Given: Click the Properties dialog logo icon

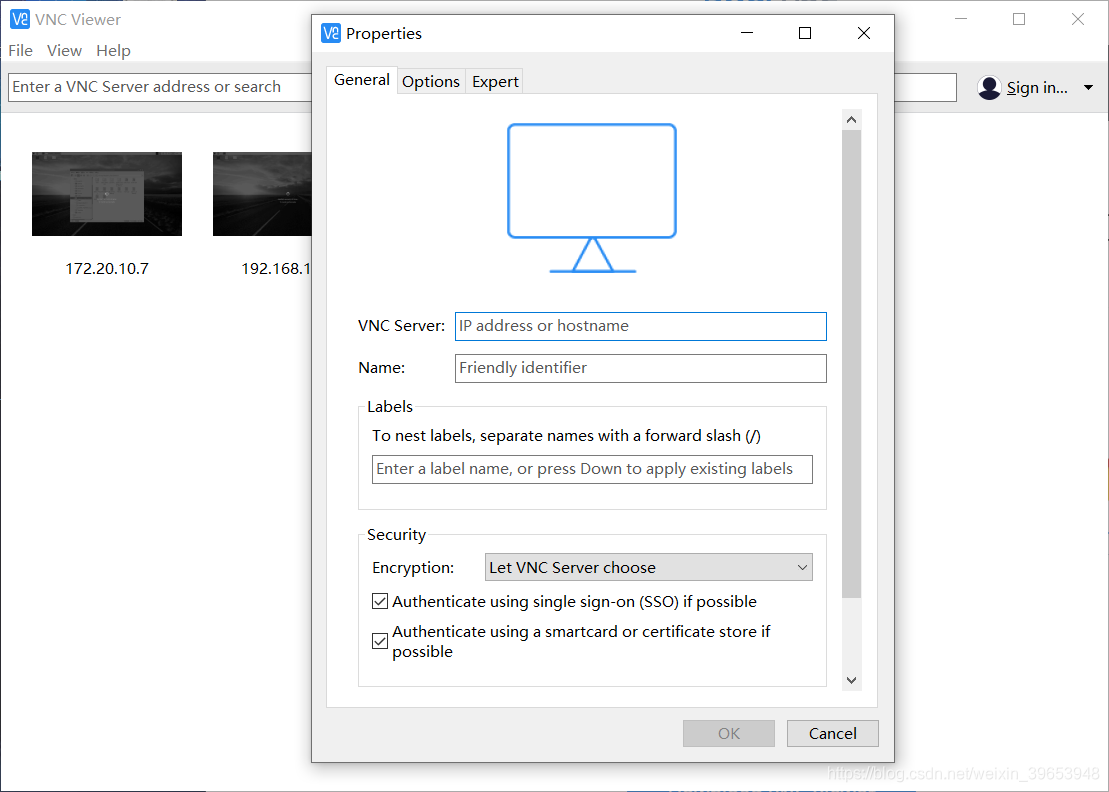Looking at the screenshot, I should tap(330, 33).
